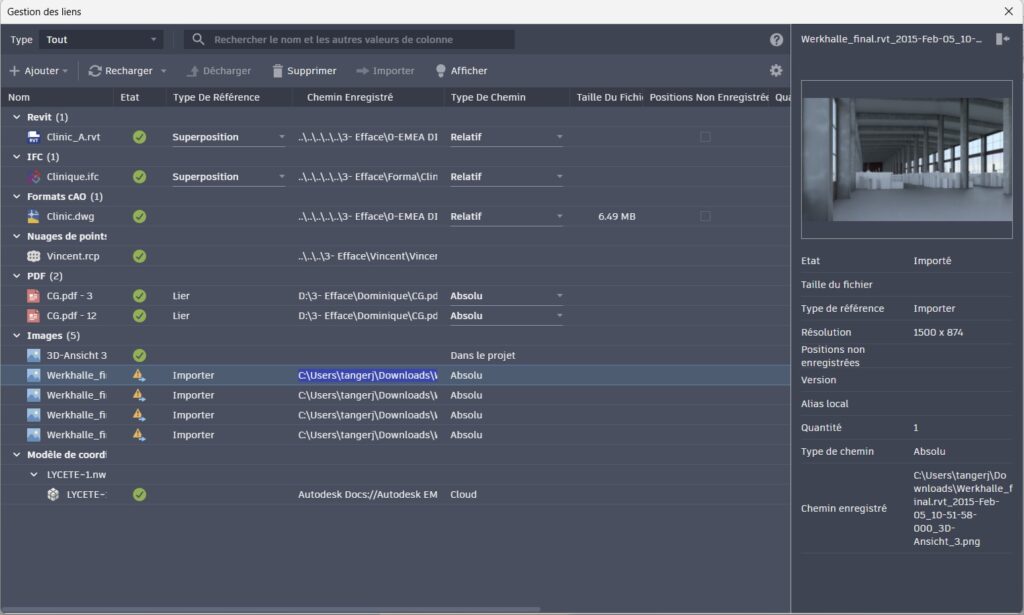This screenshot has width=1024, height=615.
Task: Click the Revit file icon beside Clinic_A.rvt
Action: click(34, 136)
